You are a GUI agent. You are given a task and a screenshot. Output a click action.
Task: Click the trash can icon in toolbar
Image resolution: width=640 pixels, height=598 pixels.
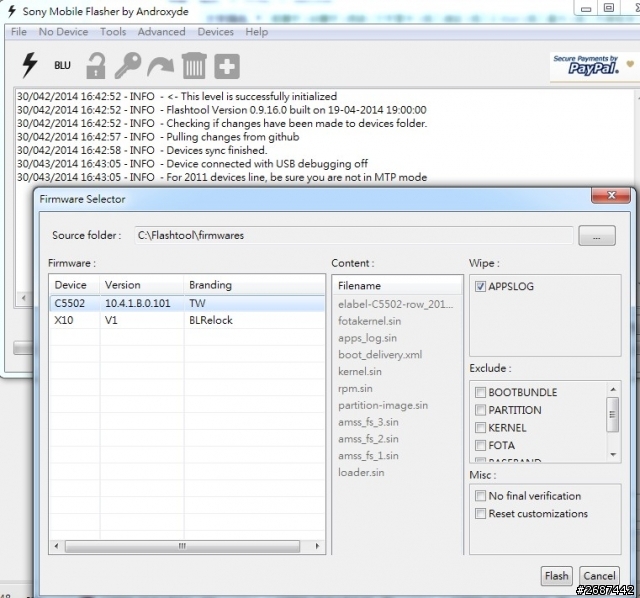193,66
